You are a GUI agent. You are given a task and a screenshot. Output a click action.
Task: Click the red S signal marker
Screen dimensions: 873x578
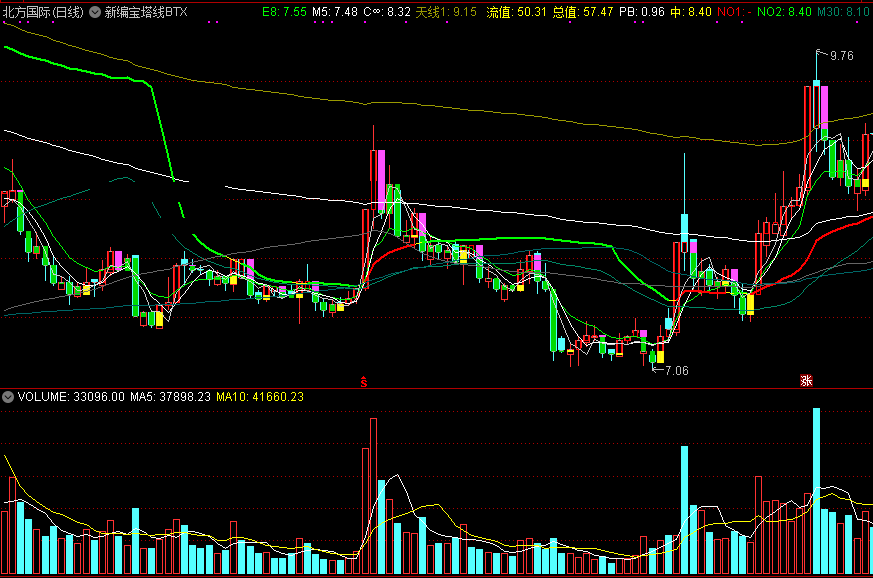tap(364, 382)
